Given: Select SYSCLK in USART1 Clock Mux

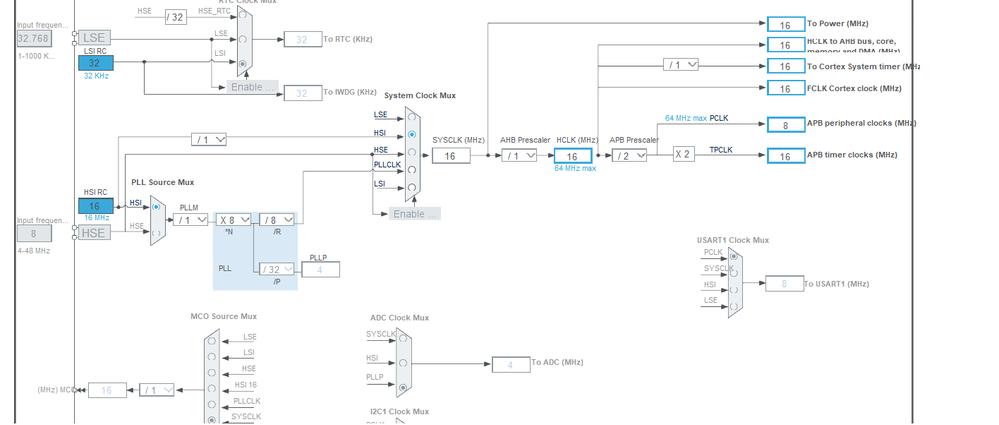Looking at the screenshot, I should [x=734, y=272].
